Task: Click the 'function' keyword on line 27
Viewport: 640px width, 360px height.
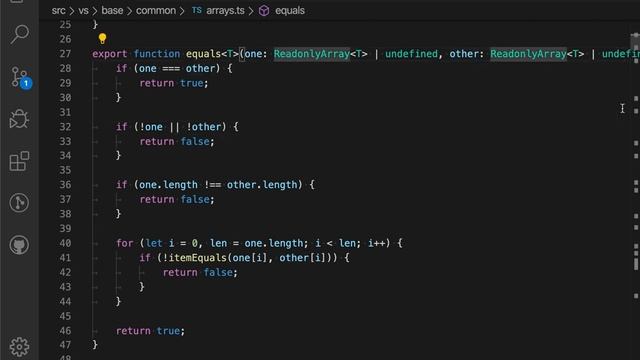Action: point(157,54)
